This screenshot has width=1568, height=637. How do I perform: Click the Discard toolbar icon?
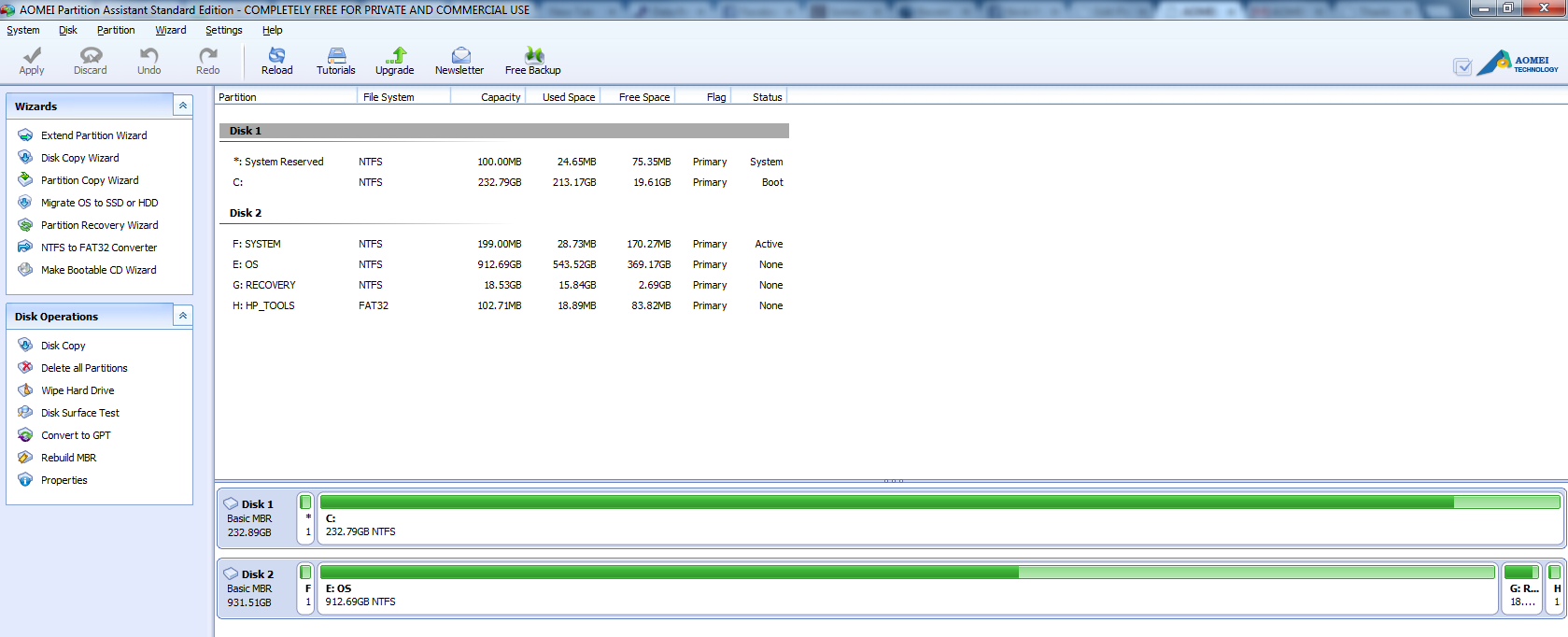[91, 55]
